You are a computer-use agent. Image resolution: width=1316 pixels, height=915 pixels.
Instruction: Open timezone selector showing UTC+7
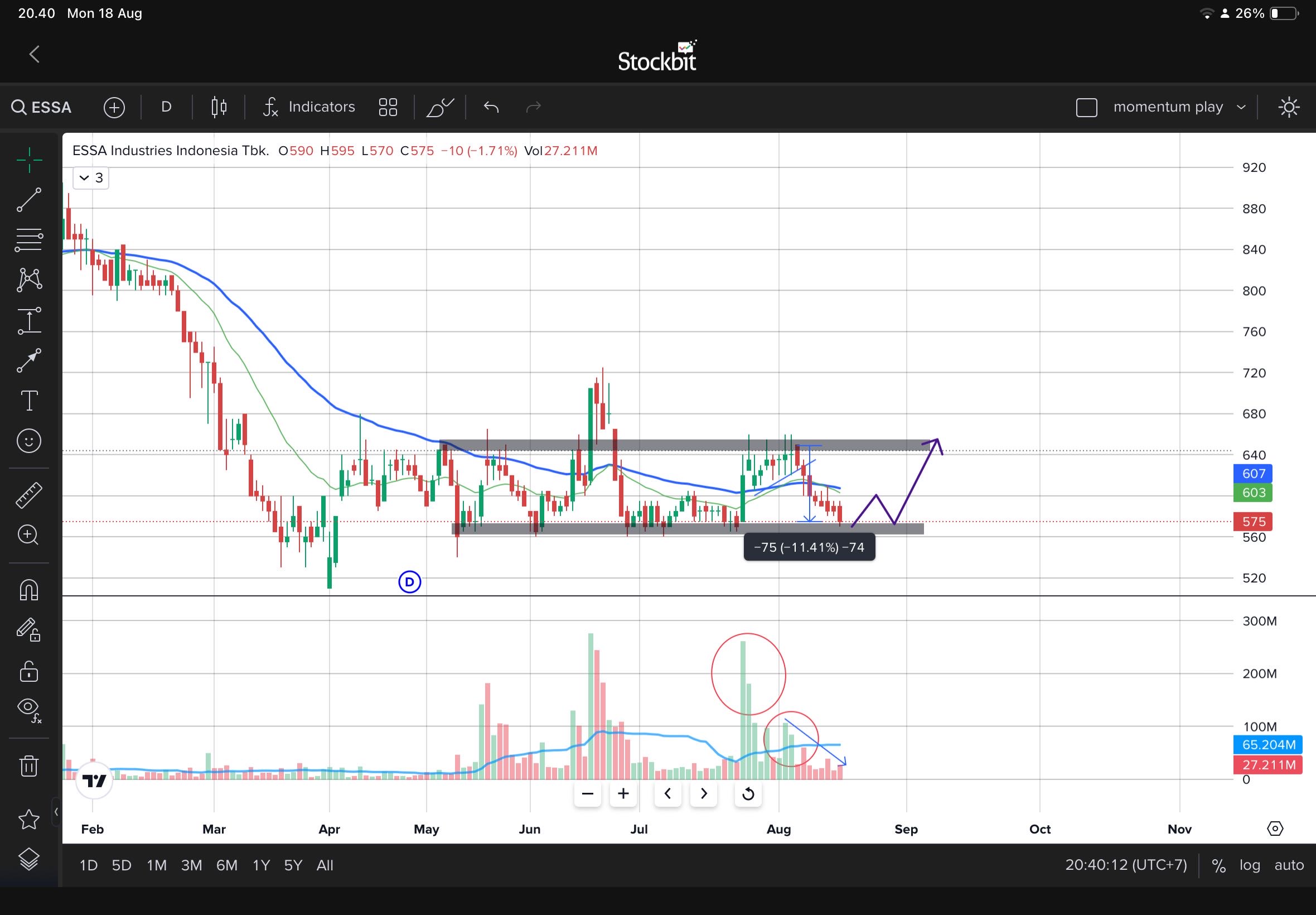pos(1126,865)
